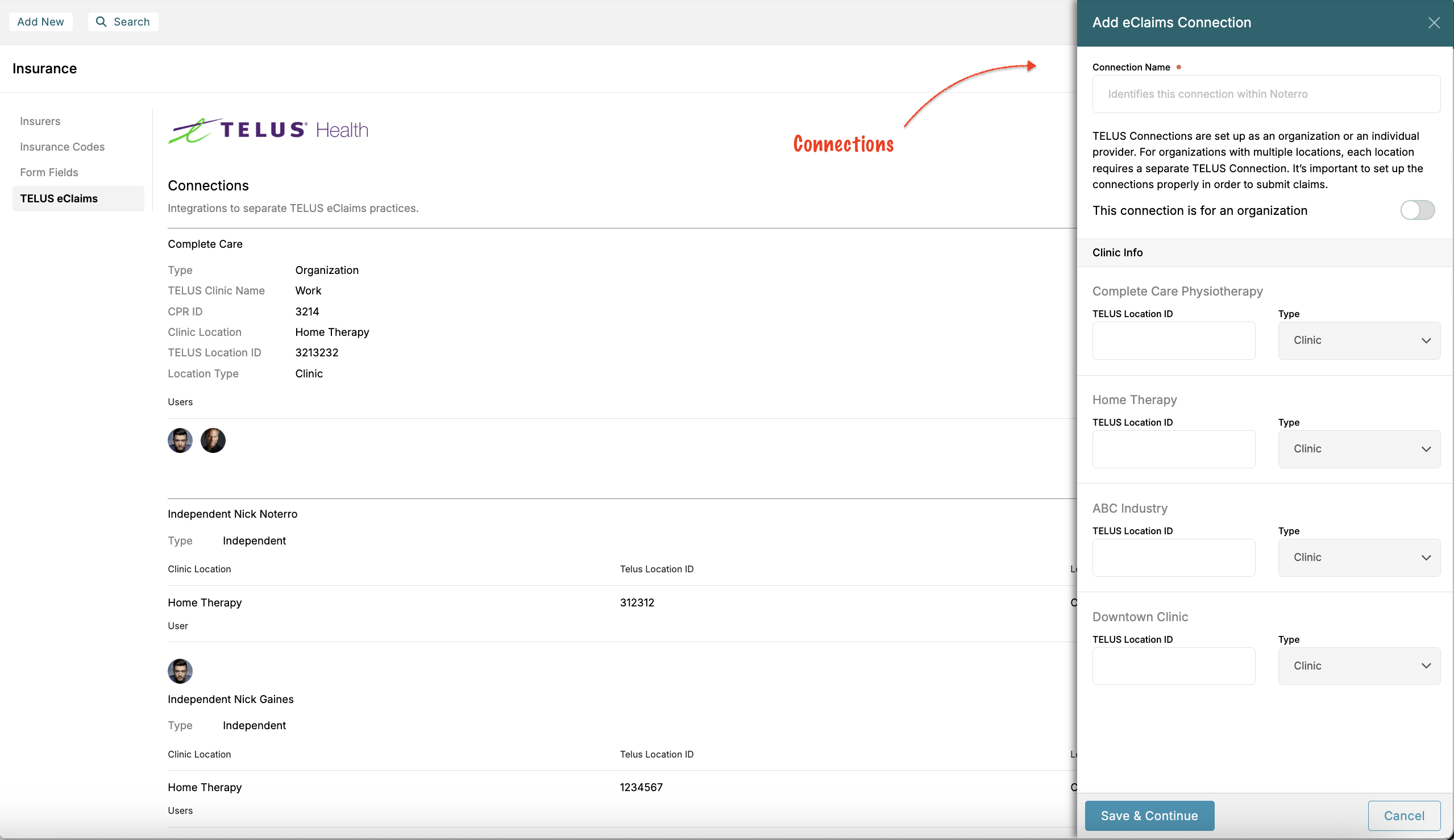Open Type dropdown for Home Therapy
1454x840 pixels.
[x=1359, y=449]
